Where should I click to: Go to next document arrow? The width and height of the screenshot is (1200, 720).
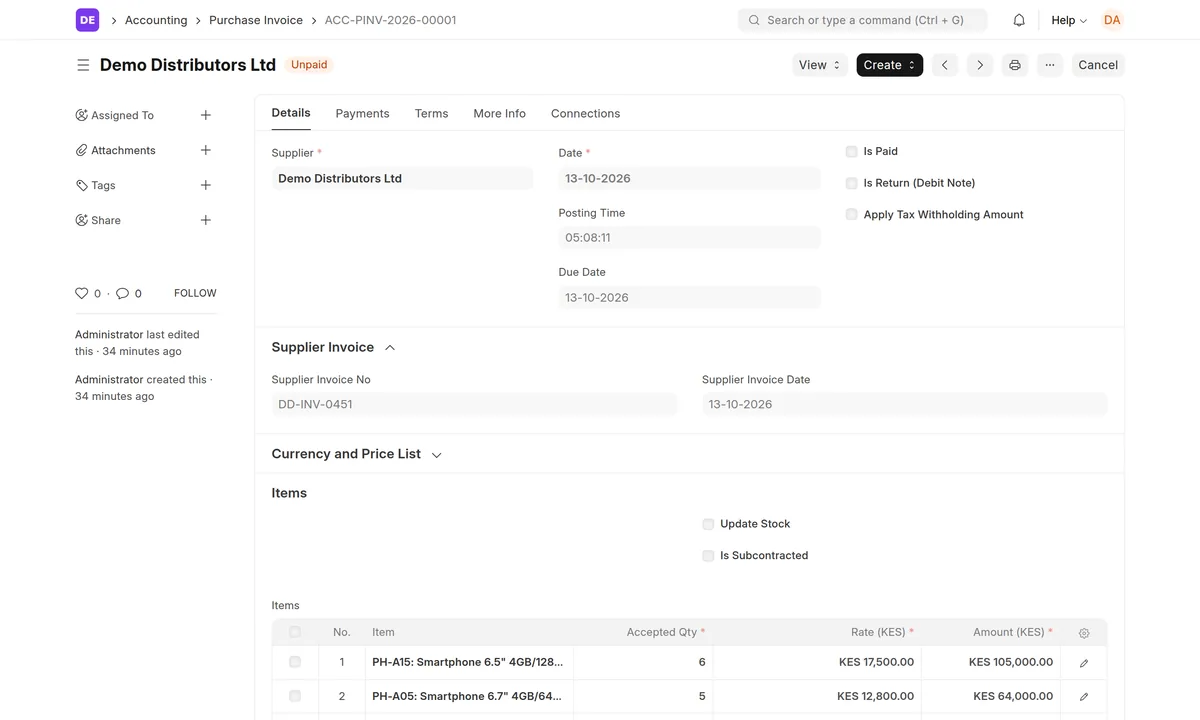(980, 65)
